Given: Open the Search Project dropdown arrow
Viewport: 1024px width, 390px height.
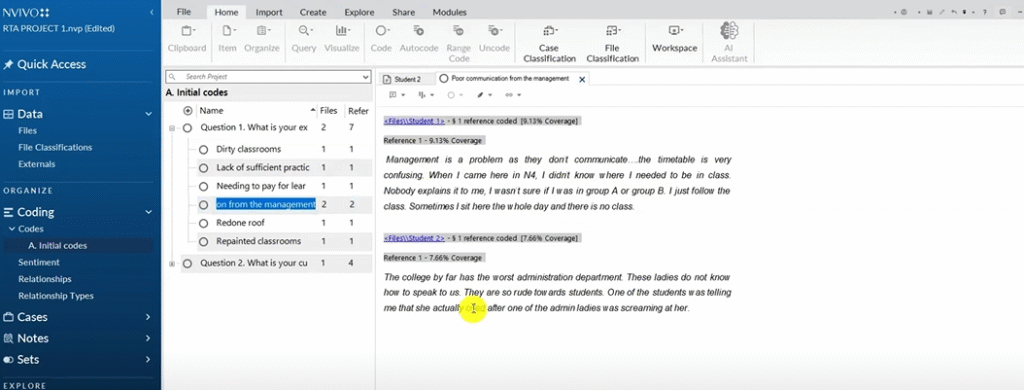Looking at the screenshot, I should point(366,77).
